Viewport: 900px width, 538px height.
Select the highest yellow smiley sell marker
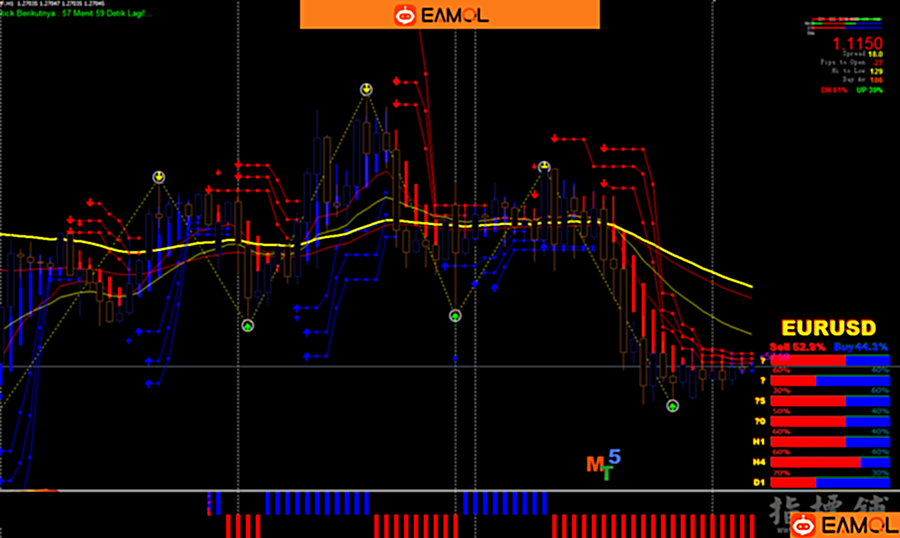click(367, 90)
